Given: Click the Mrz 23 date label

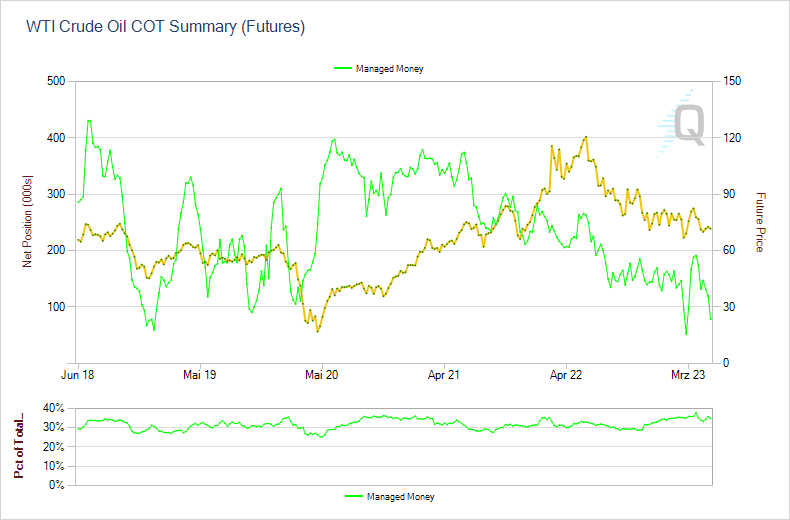Looking at the screenshot, I should point(688,375).
